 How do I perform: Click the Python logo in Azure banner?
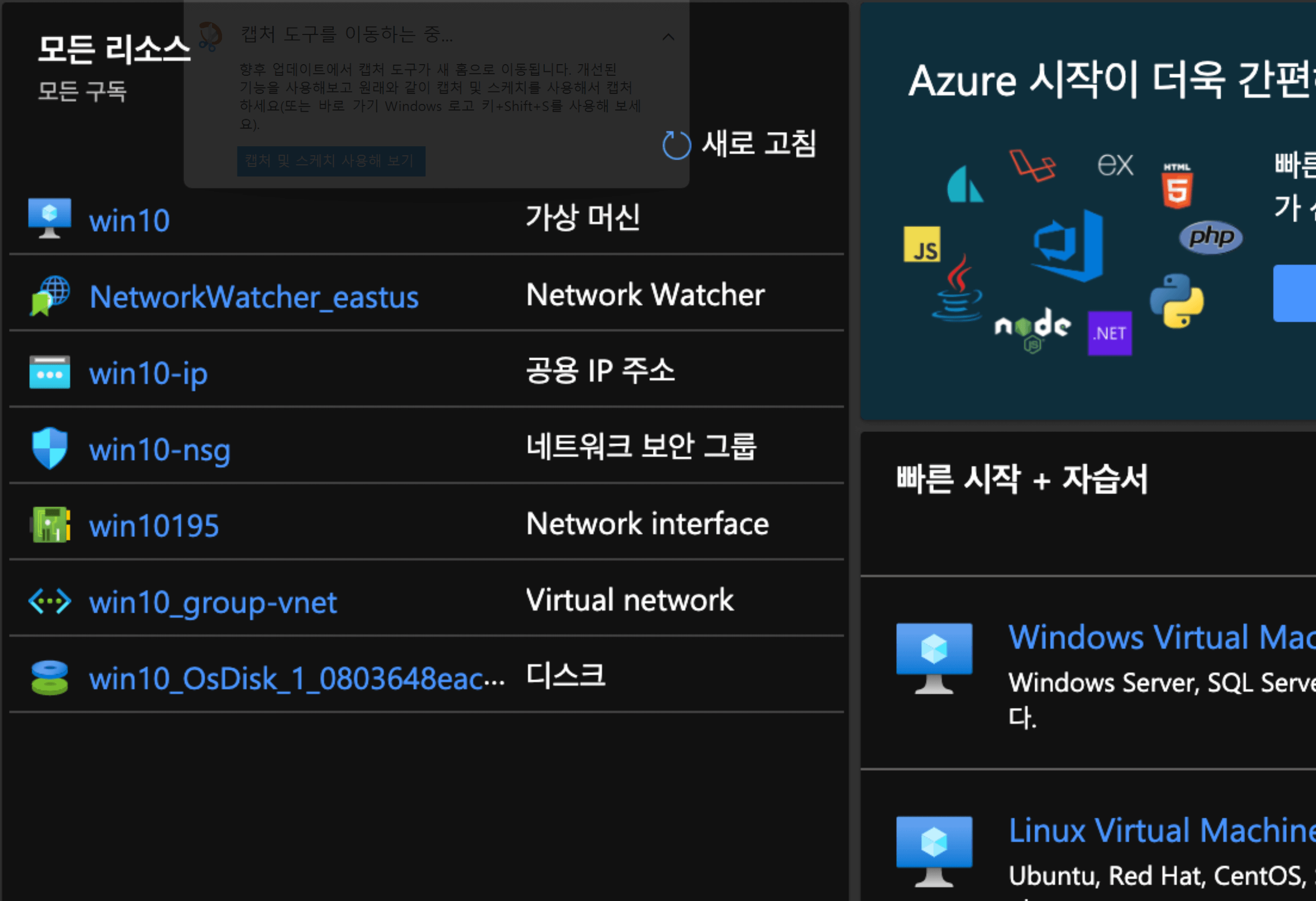1177,301
